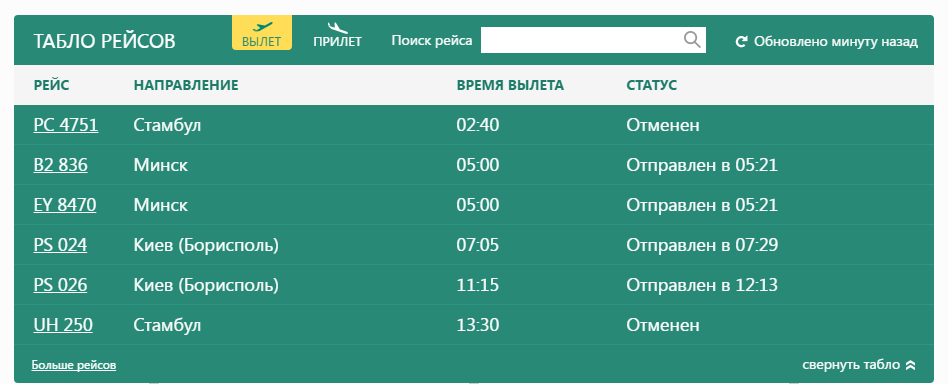This screenshot has width=948, height=384.
Task: Open flight PS 026 link
Action: coord(60,285)
